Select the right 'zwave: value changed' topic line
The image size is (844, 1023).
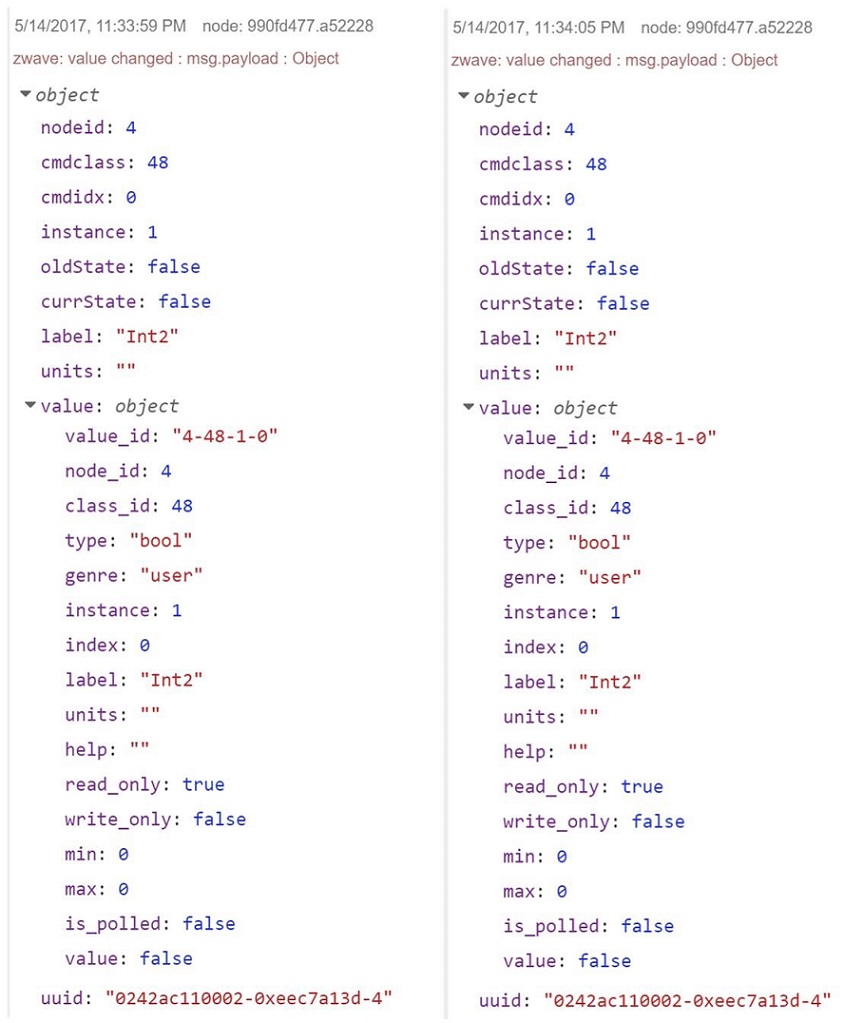tap(614, 61)
